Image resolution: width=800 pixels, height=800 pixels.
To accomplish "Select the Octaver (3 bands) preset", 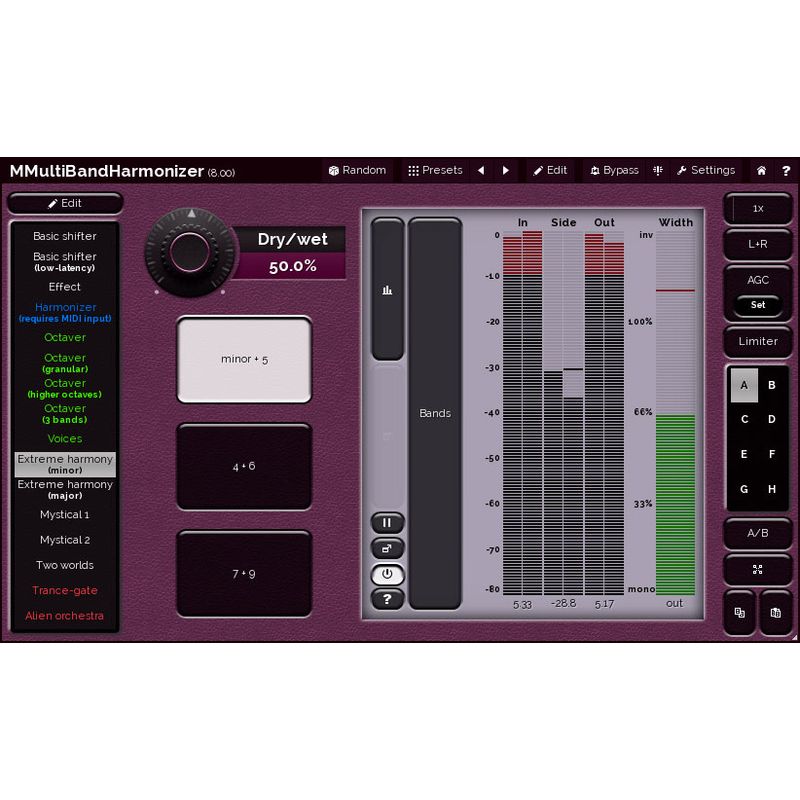I will [x=65, y=414].
